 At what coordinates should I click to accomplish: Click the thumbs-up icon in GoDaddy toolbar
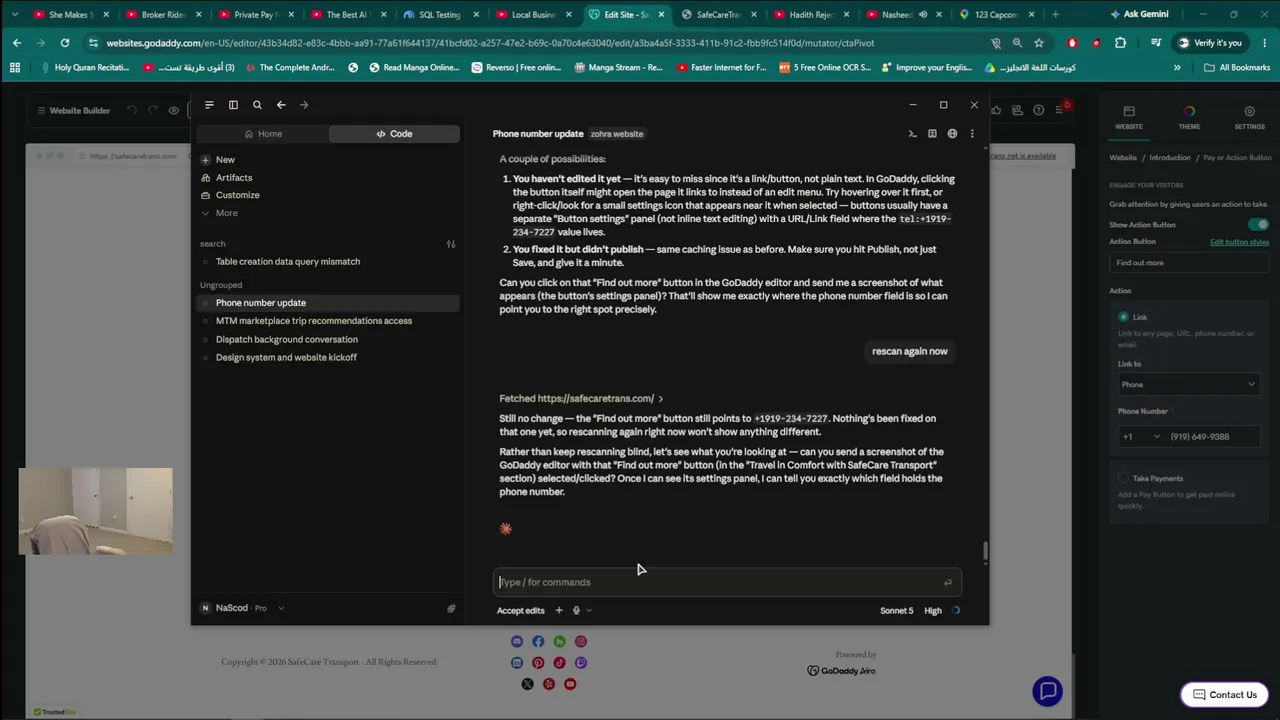click(997, 110)
